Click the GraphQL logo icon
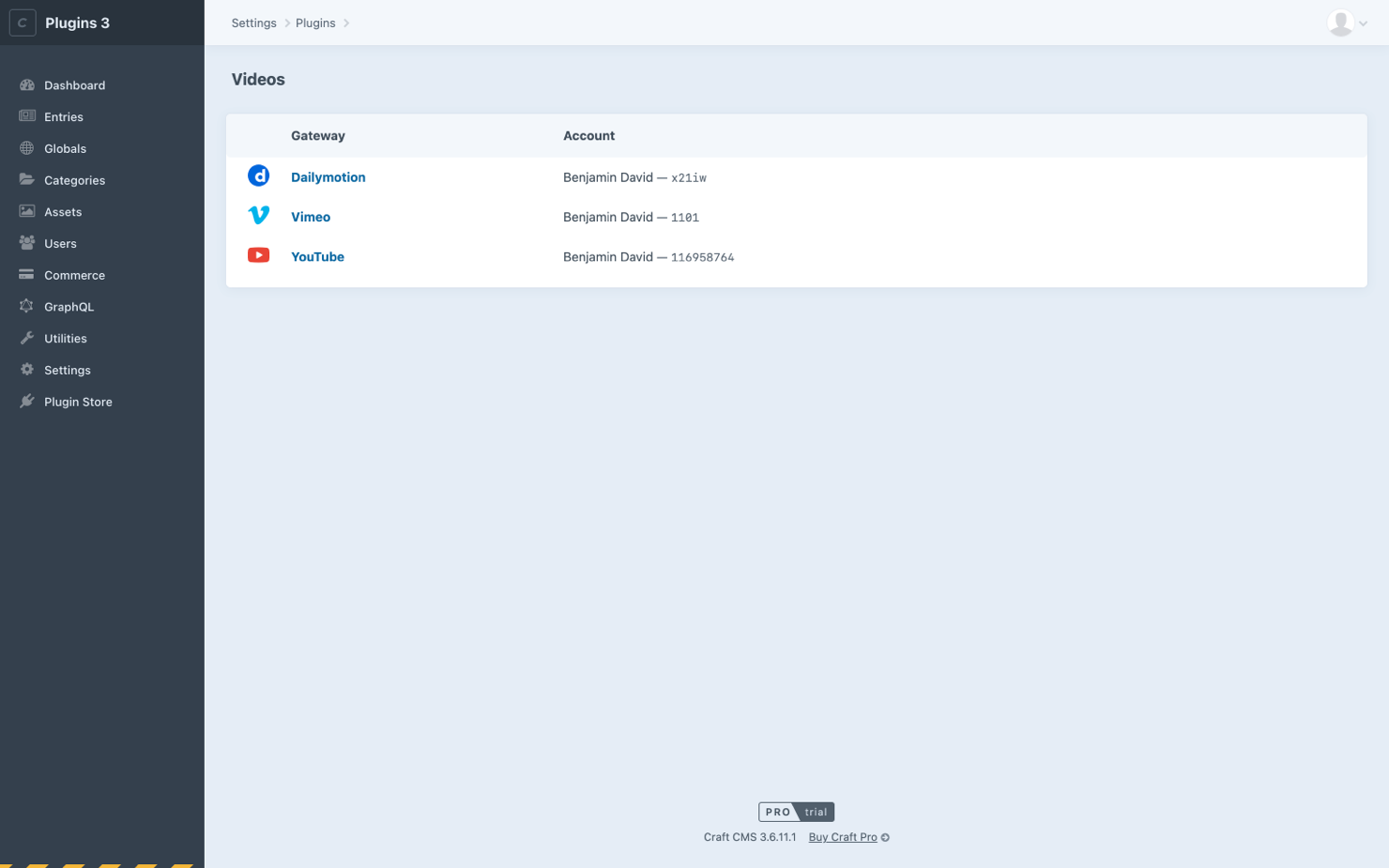1389x868 pixels. coord(27,307)
